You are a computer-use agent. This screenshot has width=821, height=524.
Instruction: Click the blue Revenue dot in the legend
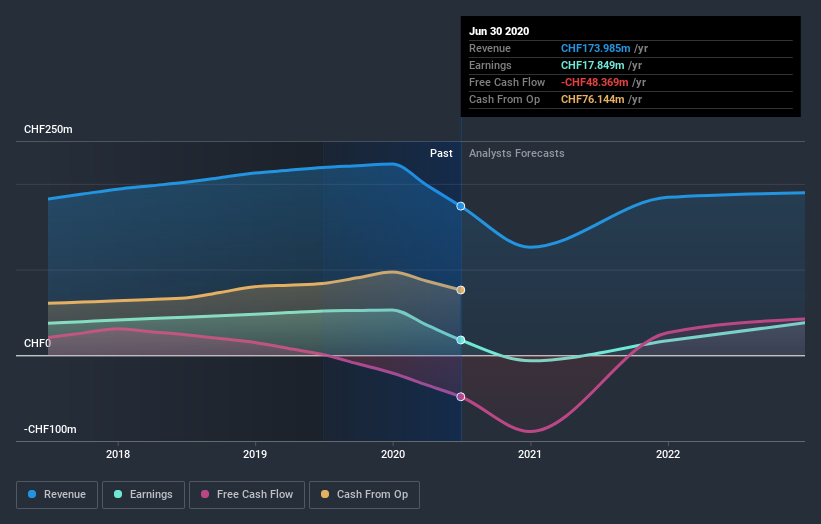pos(32,494)
